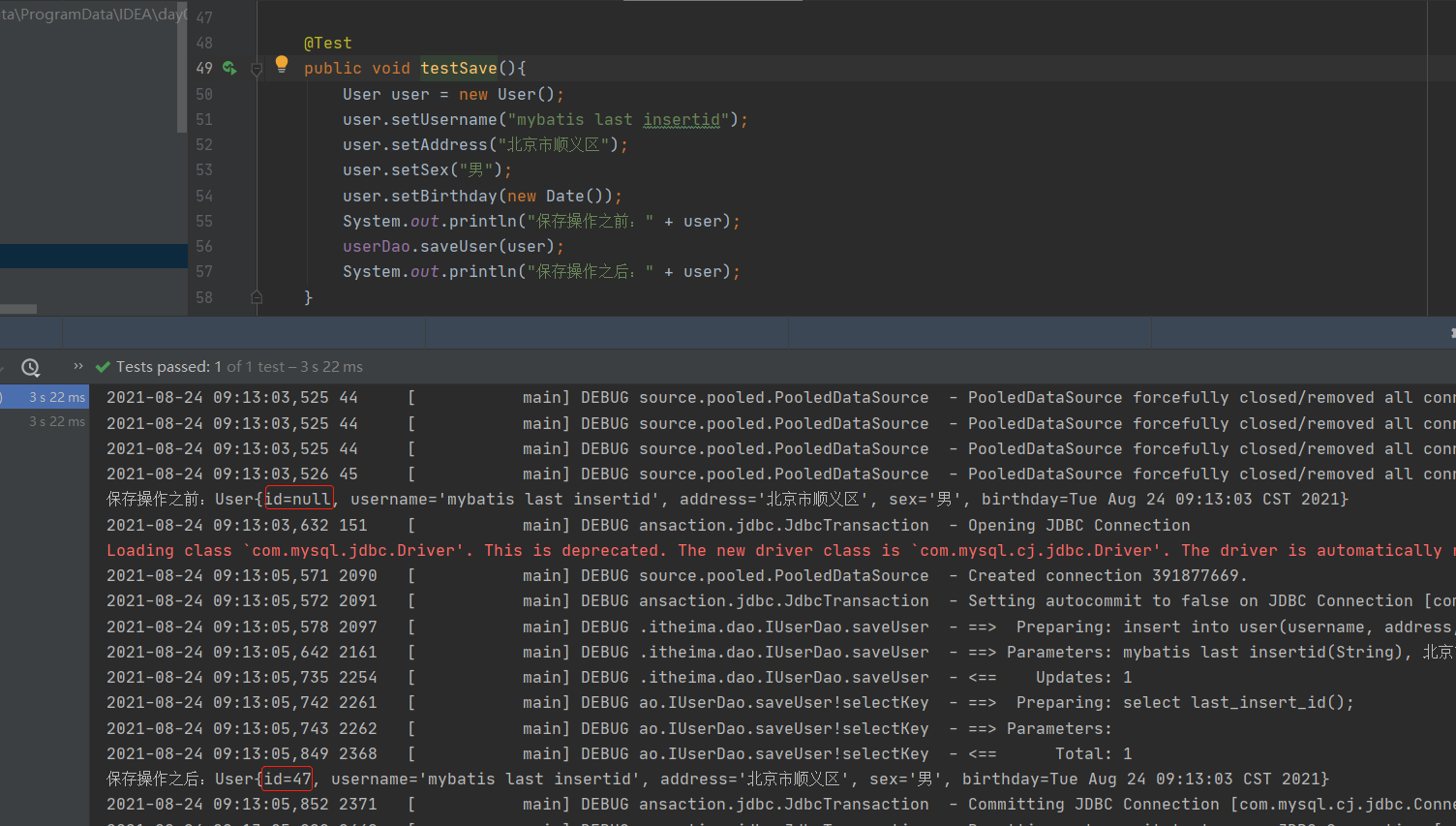Click userDao.saveUser(user) statement
The height and width of the screenshot is (826, 1456).
click(453, 246)
